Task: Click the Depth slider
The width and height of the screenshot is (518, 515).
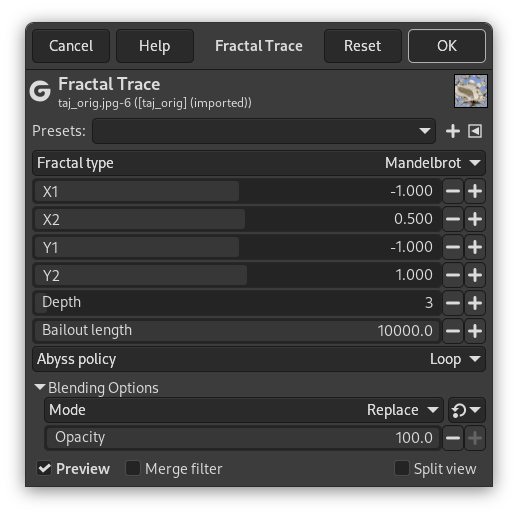Action: point(237,303)
